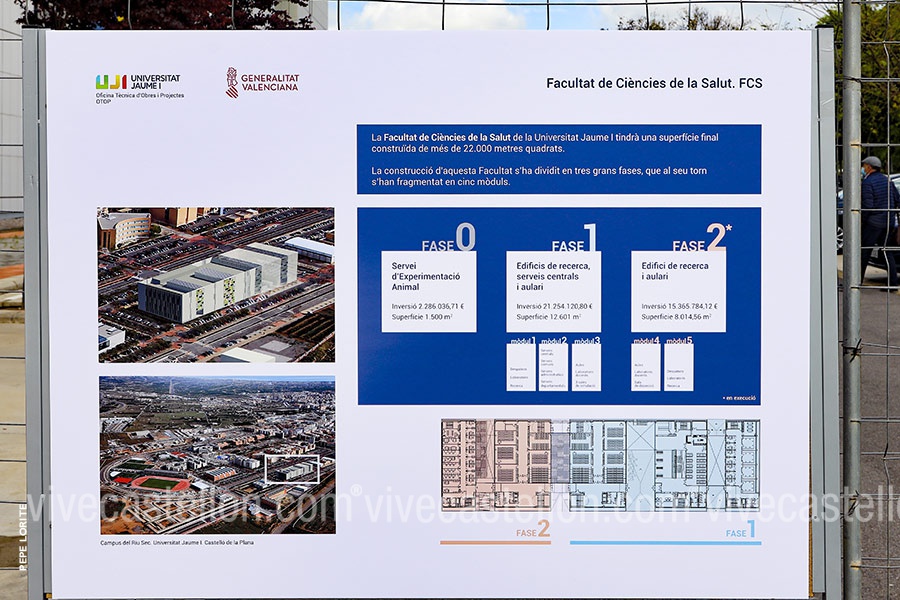This screenshot has height=600, width=900.
Task: Click the orange 'FASE 2' legend label
Action: click(x=533, y=530)
